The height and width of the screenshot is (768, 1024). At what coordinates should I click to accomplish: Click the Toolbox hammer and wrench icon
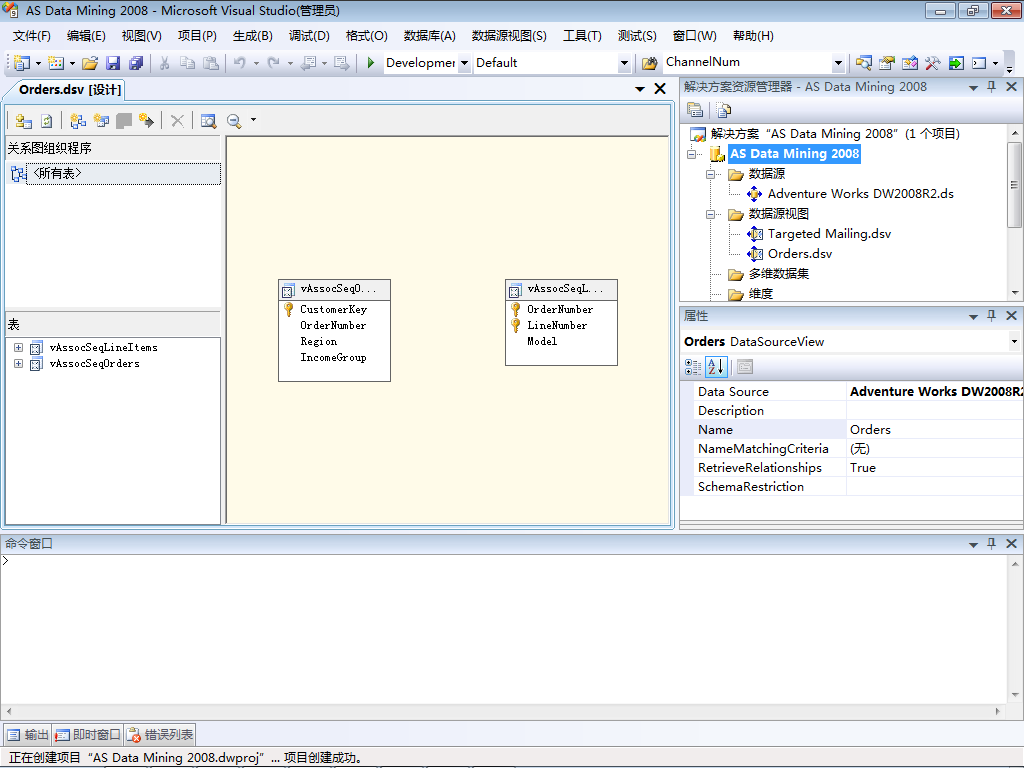click(x=933, y=63)
